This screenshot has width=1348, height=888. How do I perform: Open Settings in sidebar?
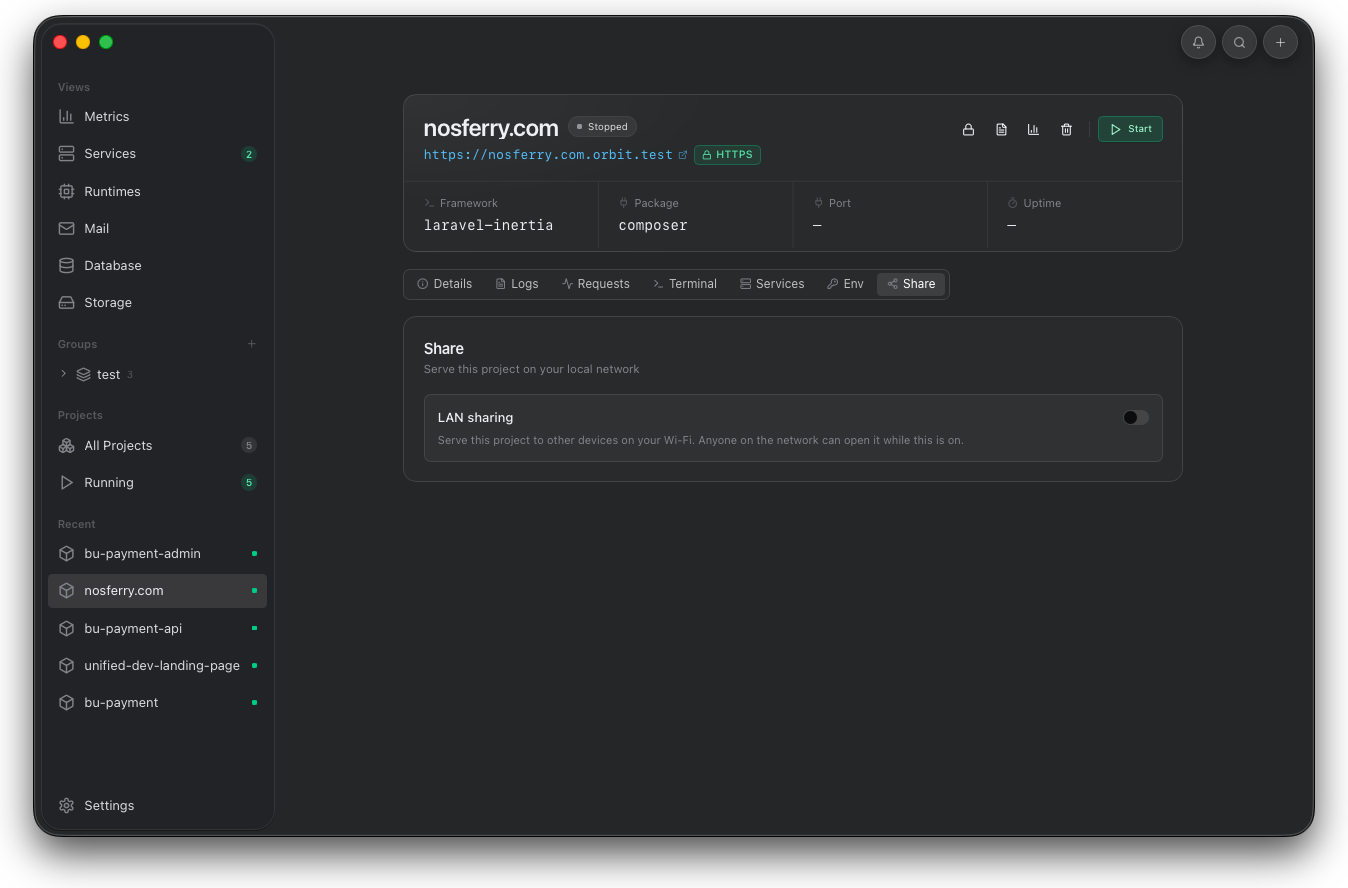point(157,805)
